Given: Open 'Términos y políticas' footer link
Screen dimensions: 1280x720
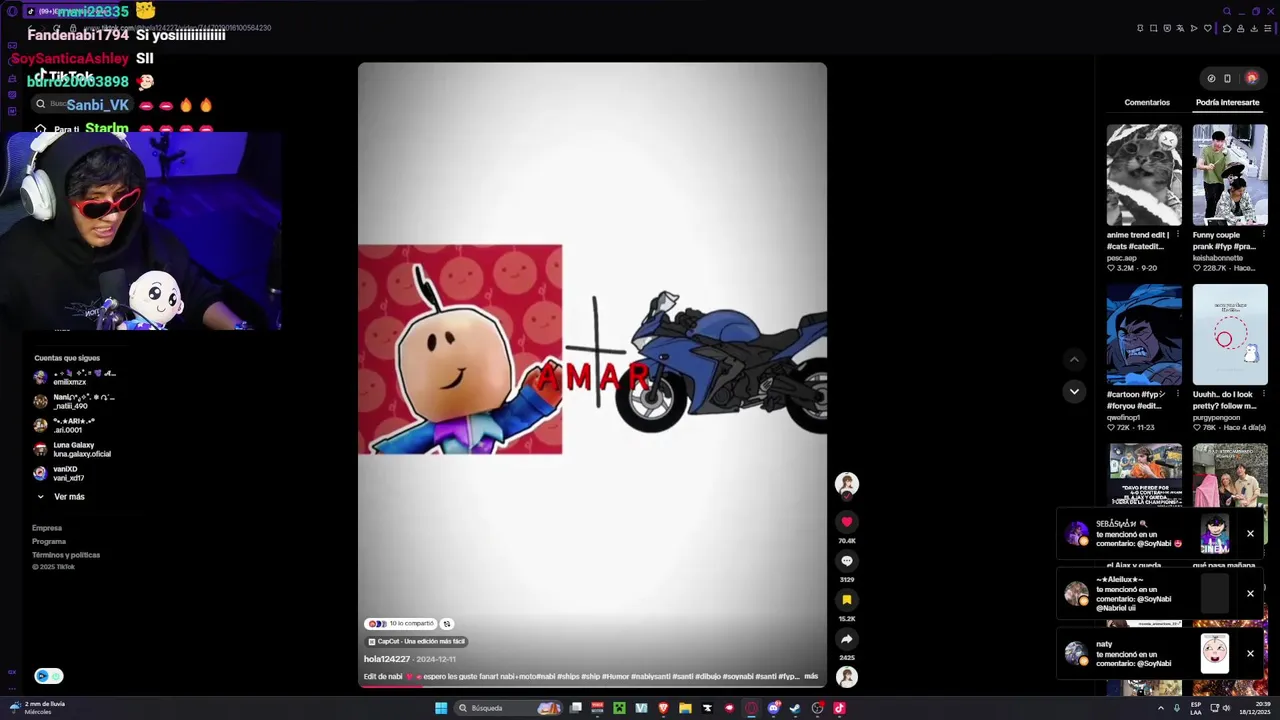Looking at the screenshot, I should pyautogui.click(x=66, y=555).
